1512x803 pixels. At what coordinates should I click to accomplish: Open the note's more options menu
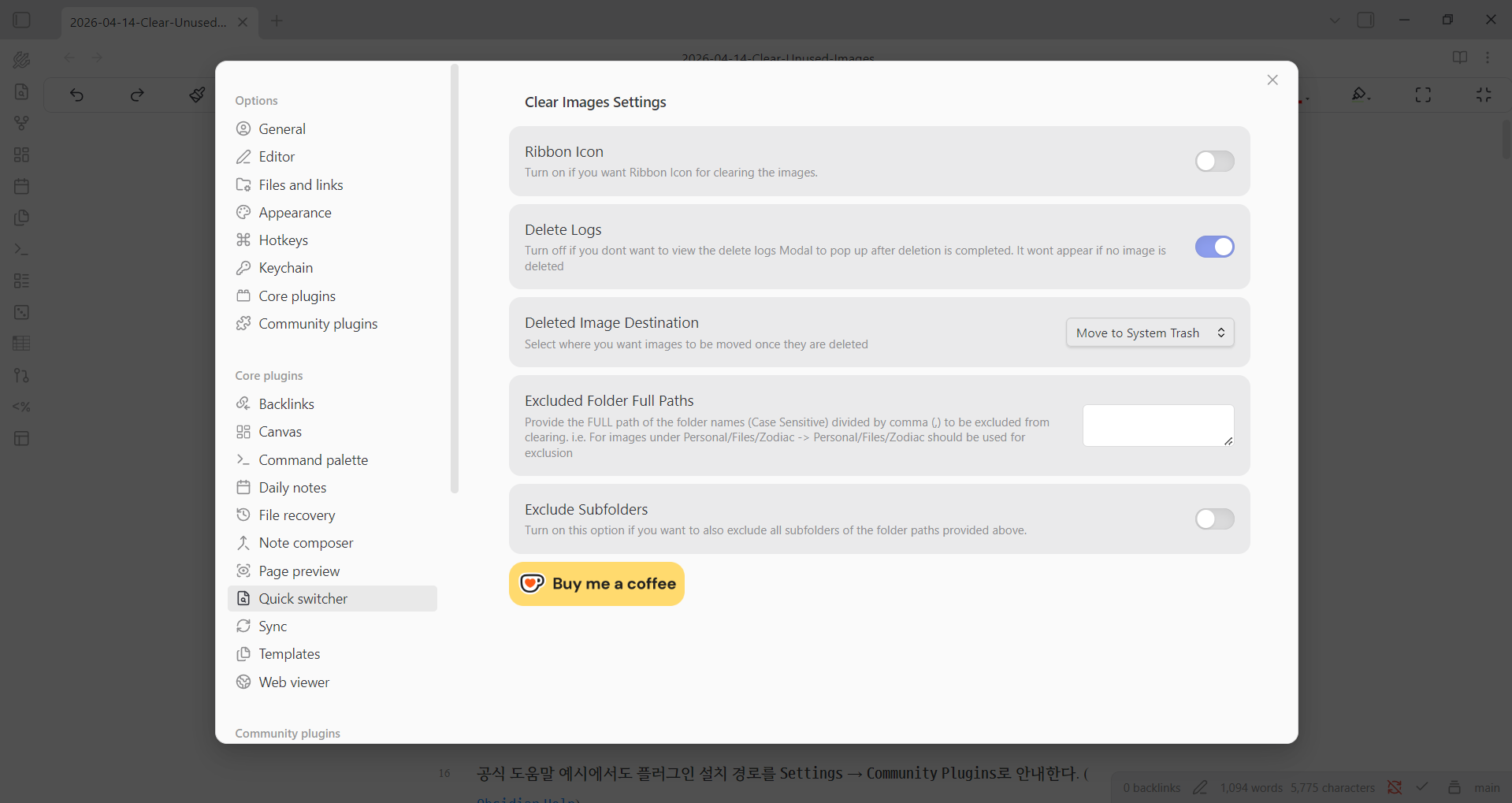[1488, 58]
